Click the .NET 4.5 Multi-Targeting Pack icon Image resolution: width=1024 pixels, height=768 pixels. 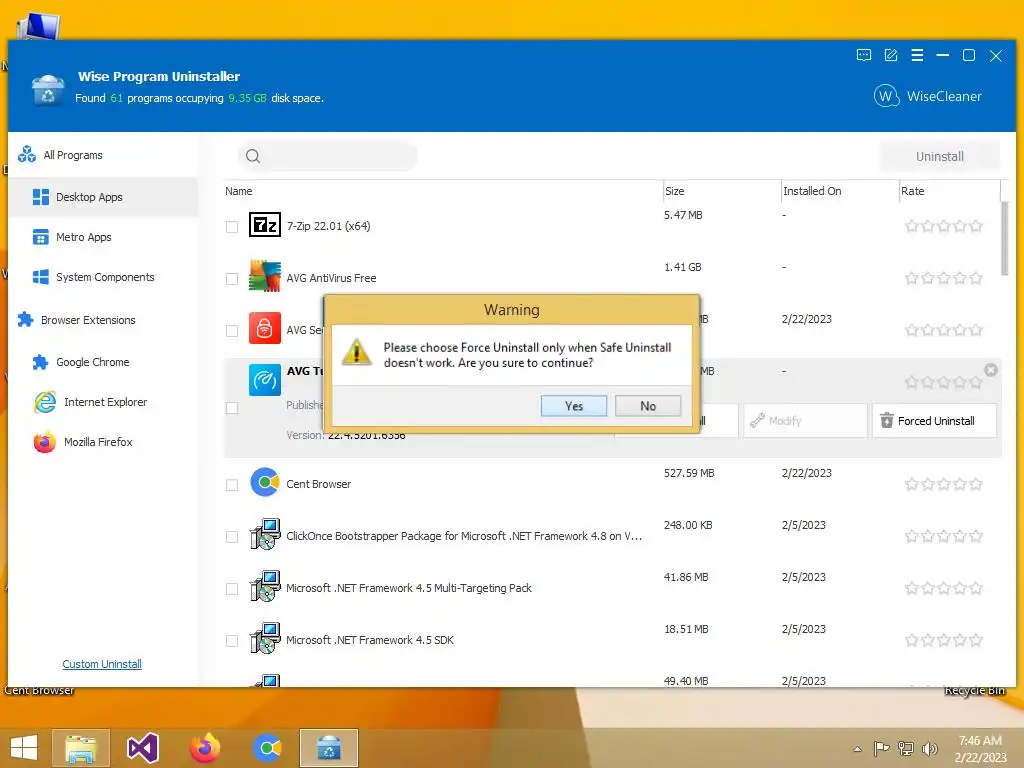264,586
